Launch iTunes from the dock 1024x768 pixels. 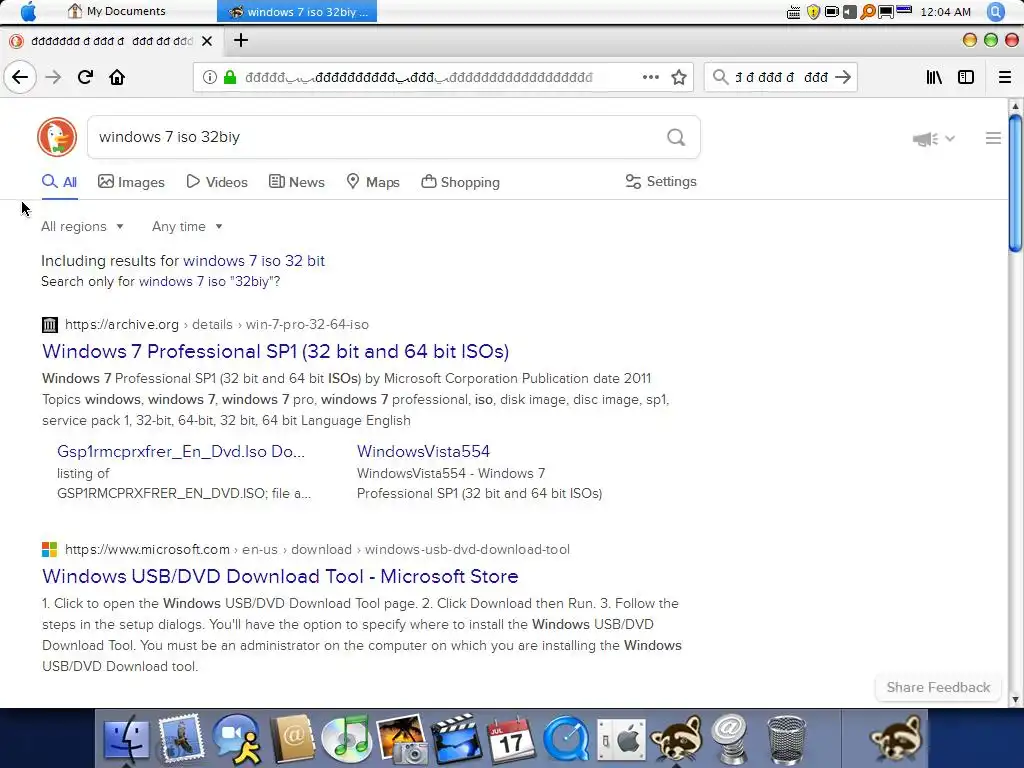point(347,739)
